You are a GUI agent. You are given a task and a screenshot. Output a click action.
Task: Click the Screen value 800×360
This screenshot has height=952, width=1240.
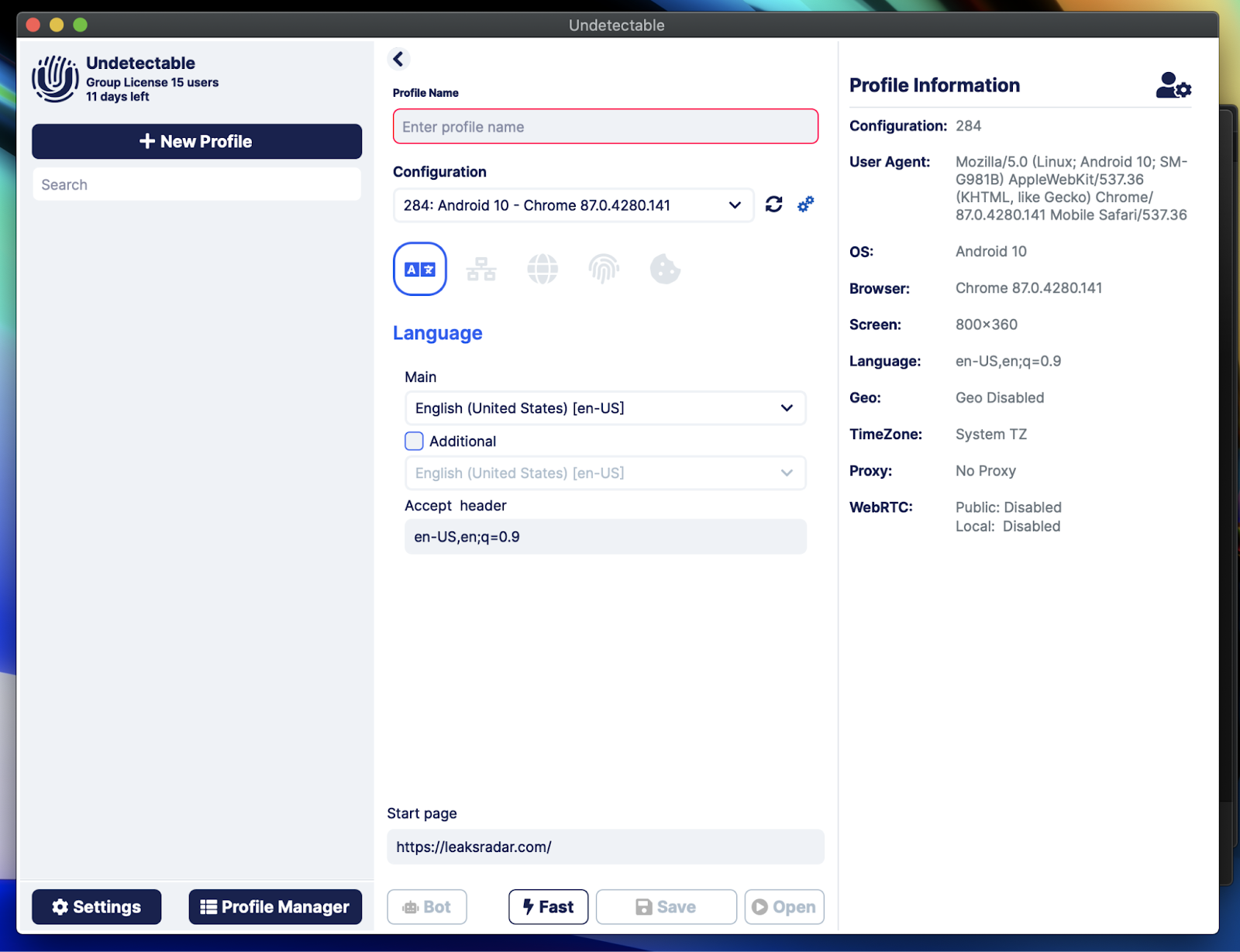tap(987, 325)
